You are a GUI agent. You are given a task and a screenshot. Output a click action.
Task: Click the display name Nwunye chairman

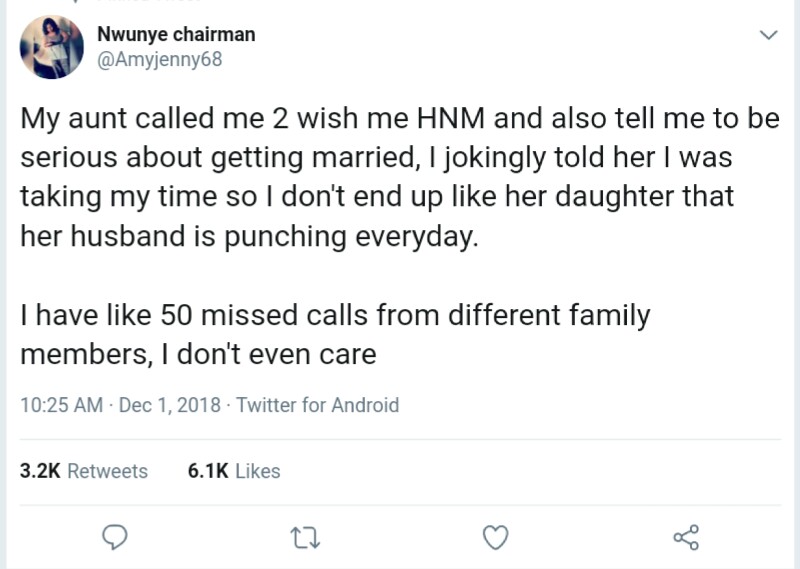pos(176,34)
